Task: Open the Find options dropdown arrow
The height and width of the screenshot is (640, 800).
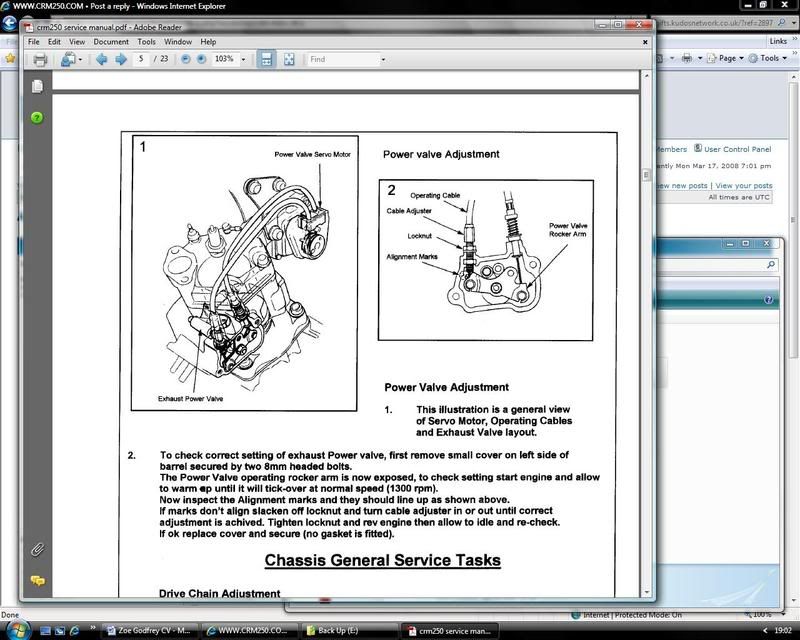Action: [x=383, y=60]
